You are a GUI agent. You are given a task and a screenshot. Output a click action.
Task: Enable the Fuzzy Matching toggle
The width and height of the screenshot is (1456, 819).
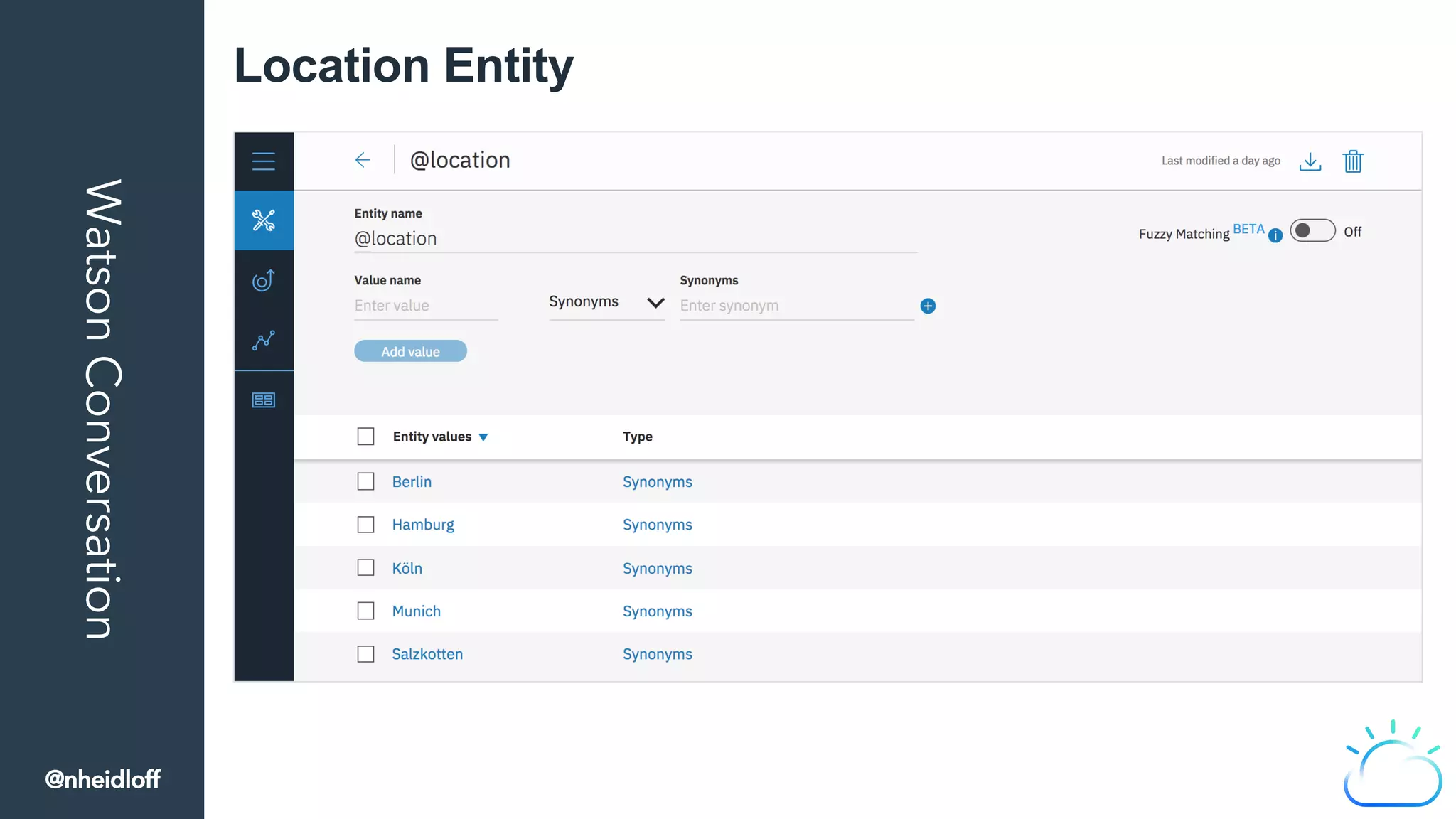pyautogui.click(x=1312, y=231)
